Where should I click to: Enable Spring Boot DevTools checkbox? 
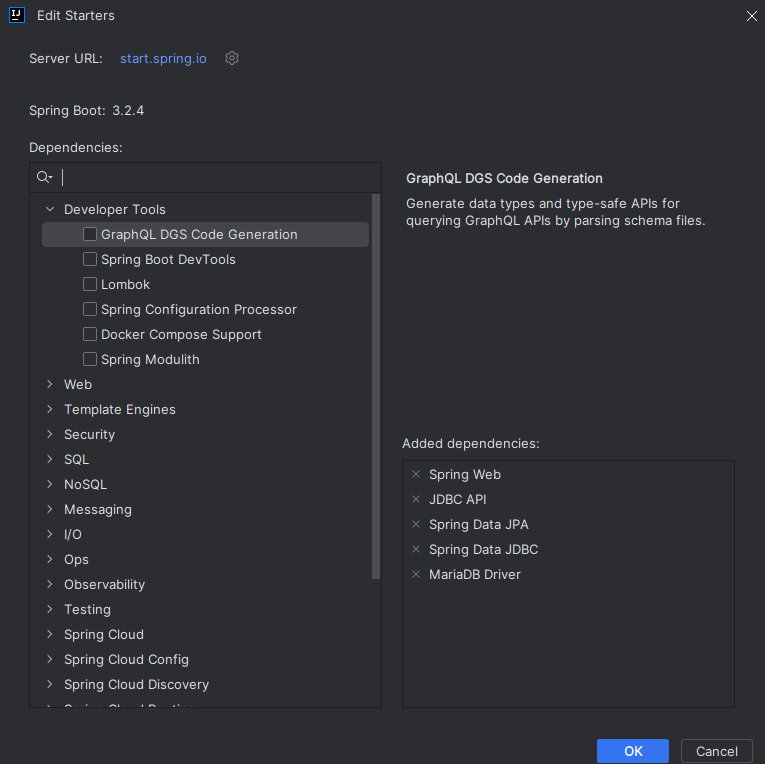coord(90,259)
